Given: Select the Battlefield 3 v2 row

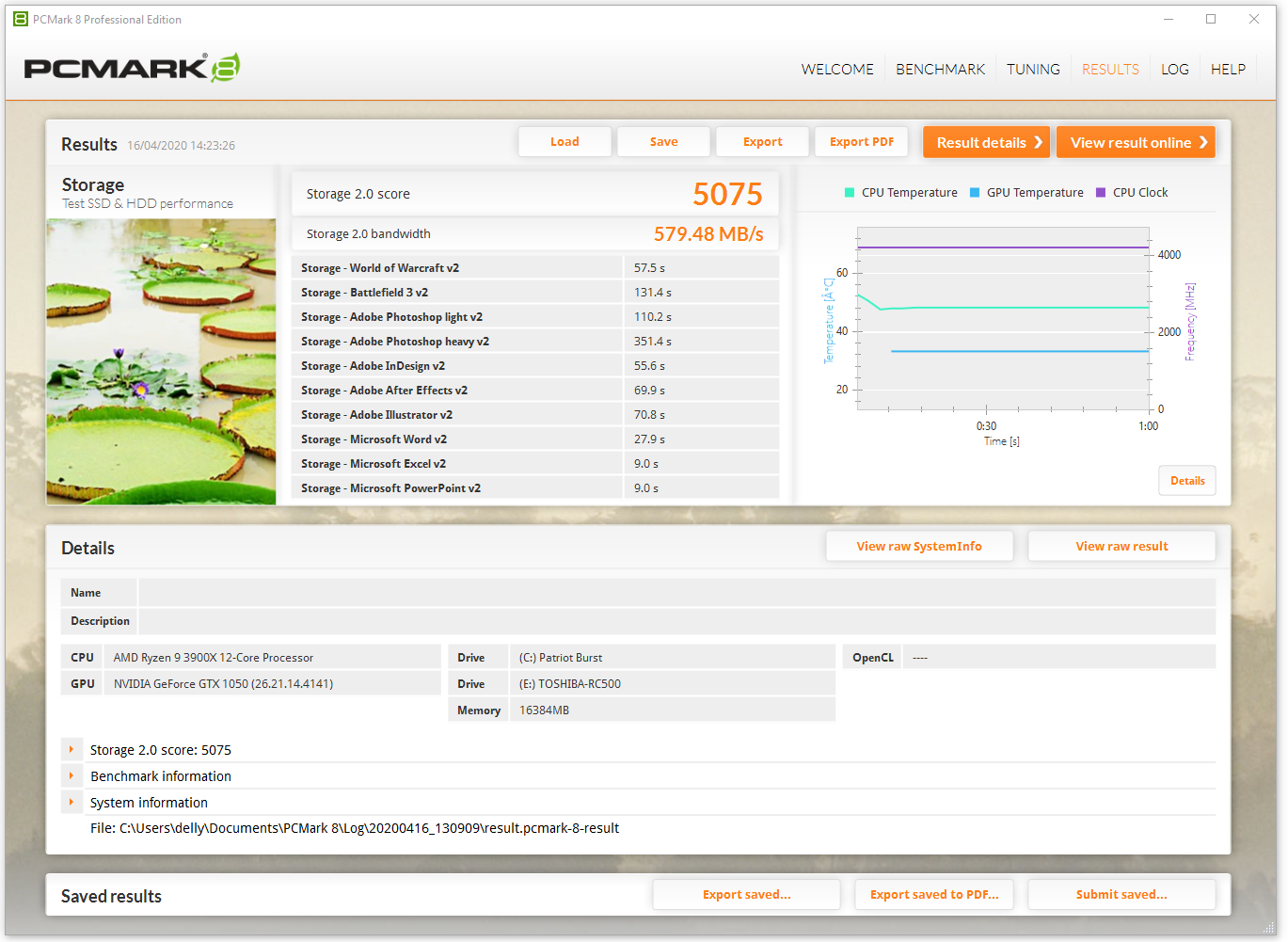Looking at the screenshot, I should pos(535,293).
